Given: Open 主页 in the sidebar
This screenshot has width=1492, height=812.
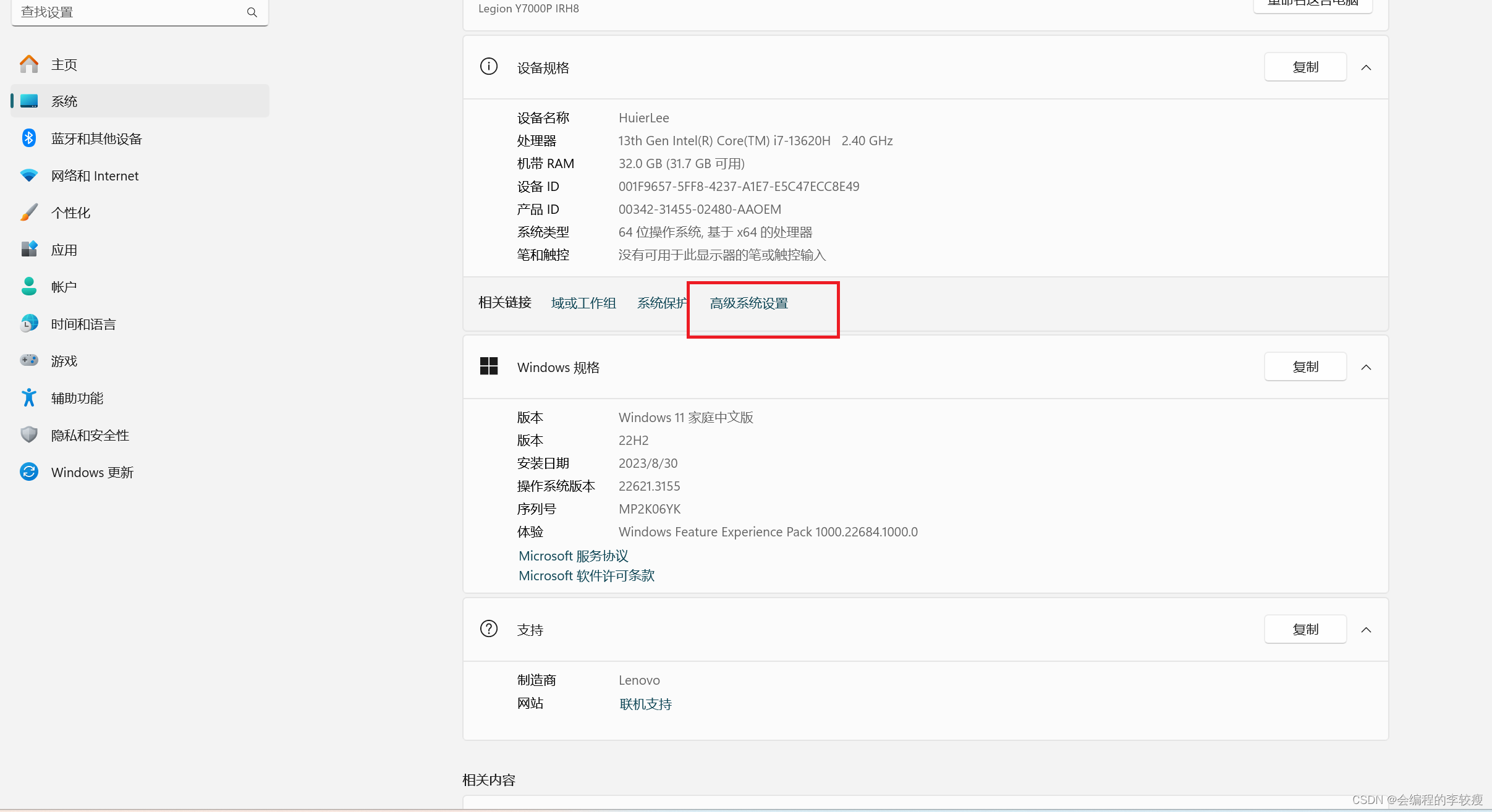Looking at the screenshot, I should [140, 64].
